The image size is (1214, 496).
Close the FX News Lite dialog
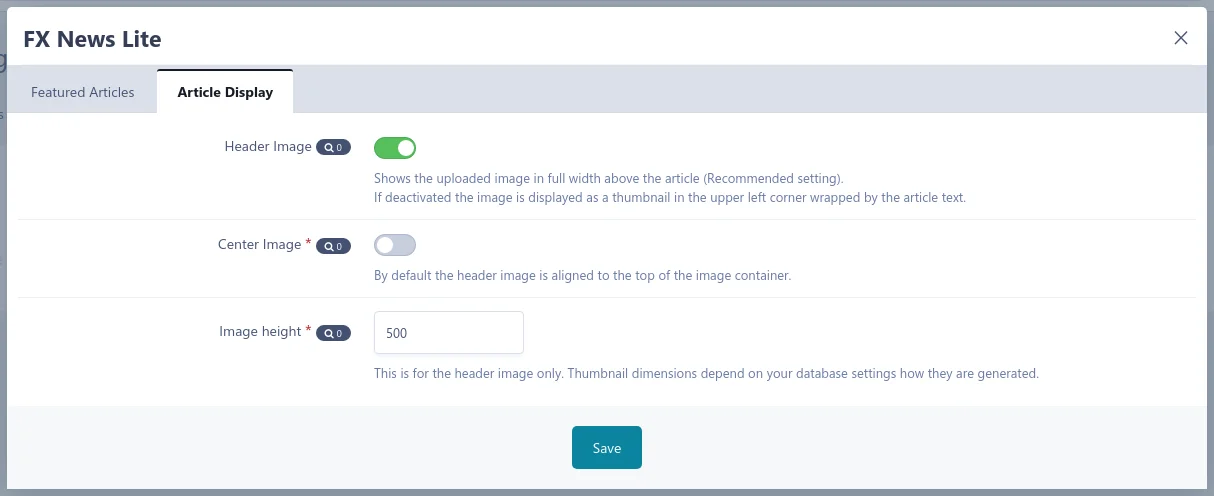(1181, 38)
